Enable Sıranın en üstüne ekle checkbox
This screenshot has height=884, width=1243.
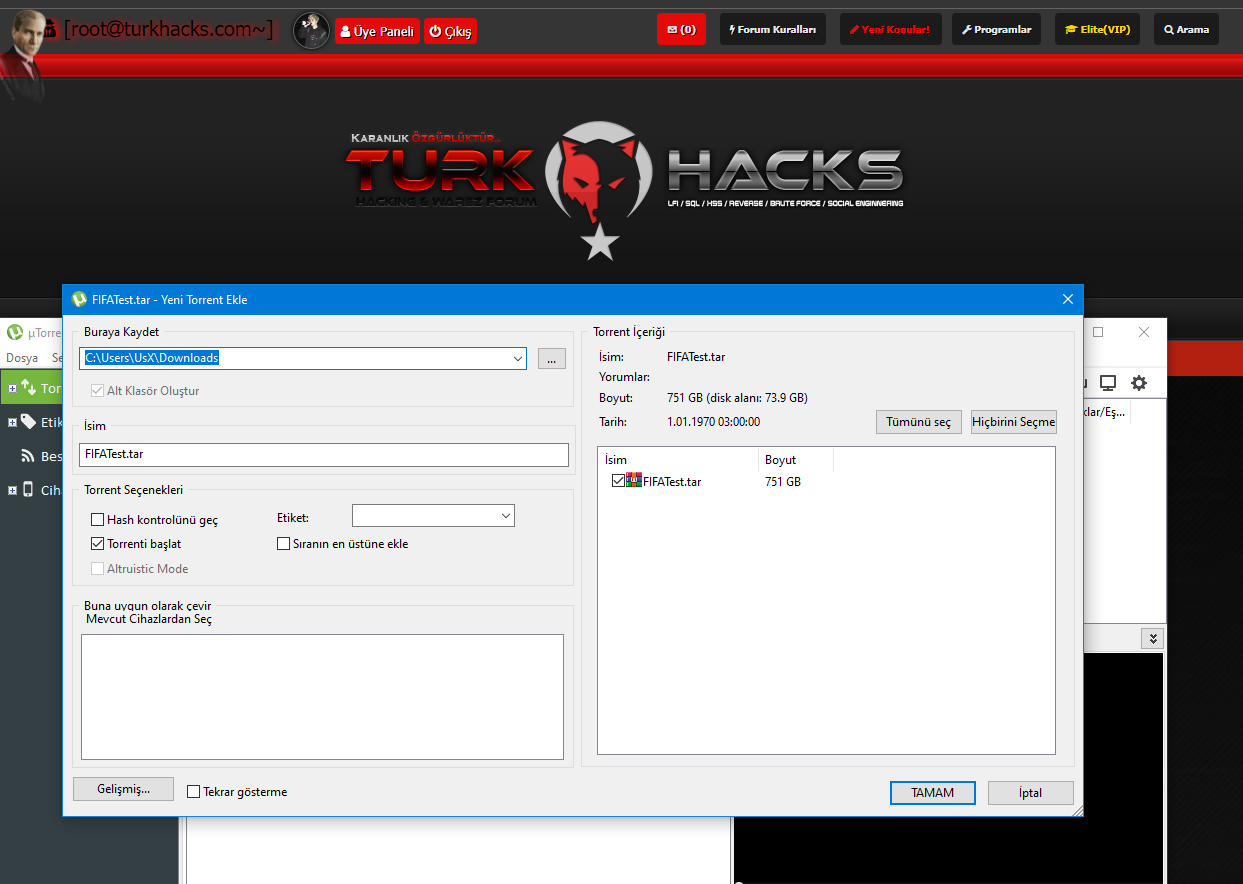(x=283, y=544)
